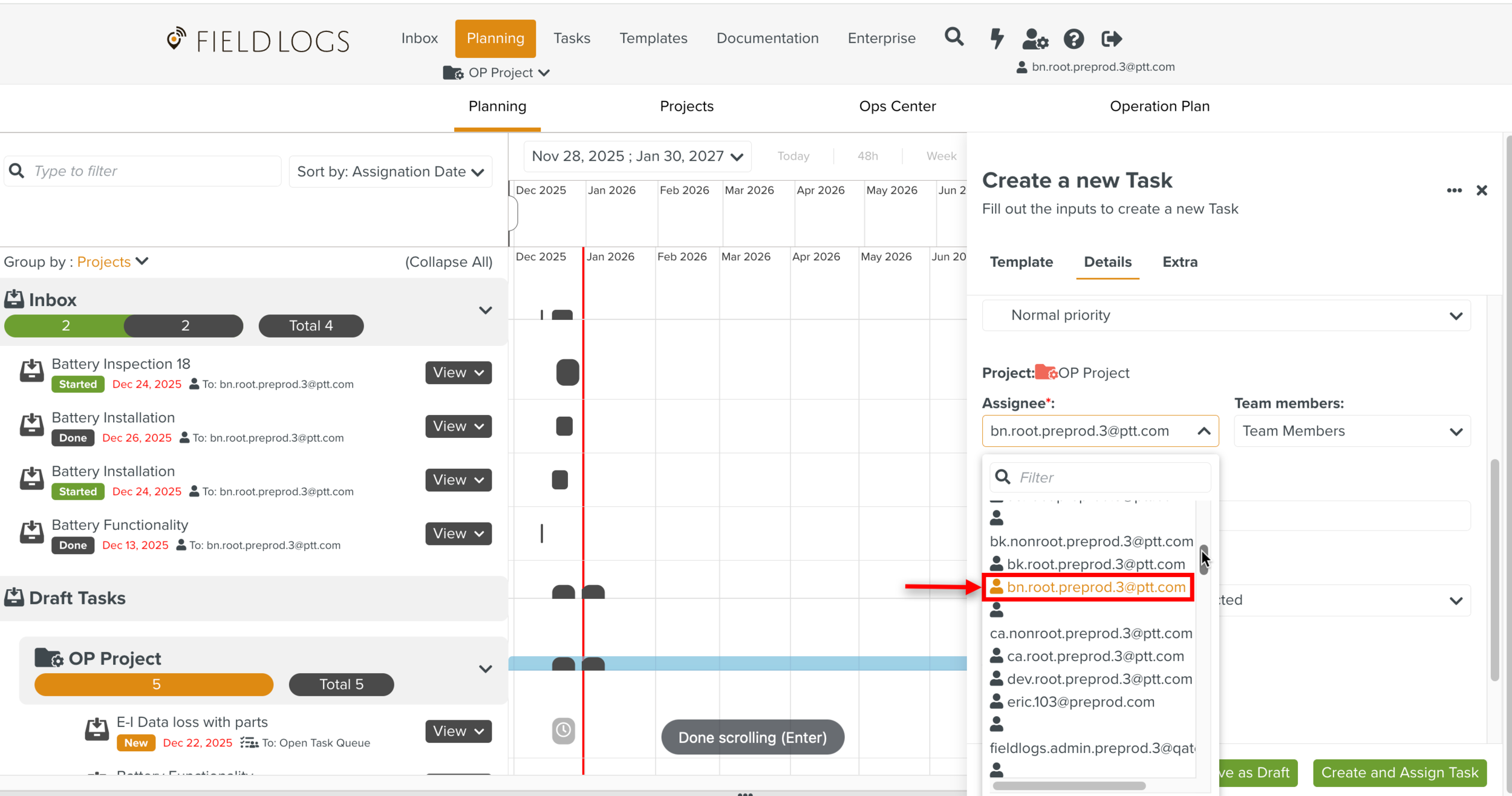The image size is (1512, 796).
Task: Close the Create a new Task panel
Action: pyautogui.click(x=1482, y=191)
